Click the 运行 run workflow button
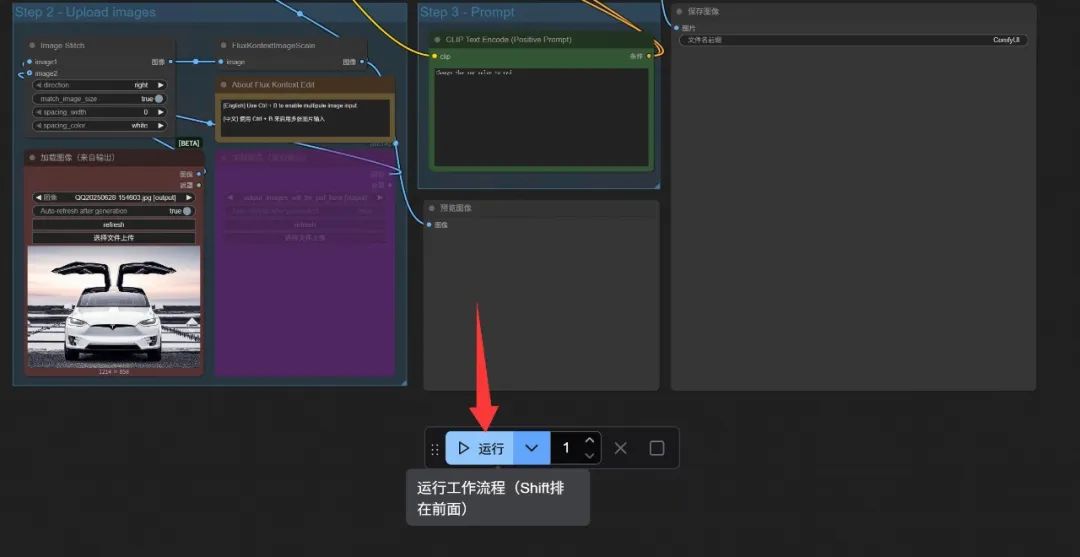 480,448
